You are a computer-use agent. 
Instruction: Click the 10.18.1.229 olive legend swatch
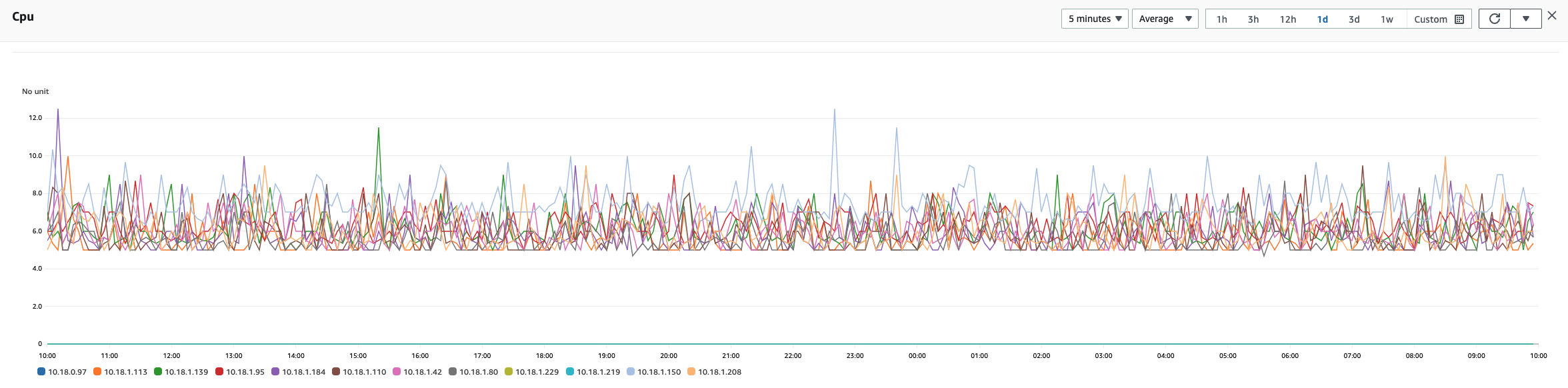click(509, 371)
